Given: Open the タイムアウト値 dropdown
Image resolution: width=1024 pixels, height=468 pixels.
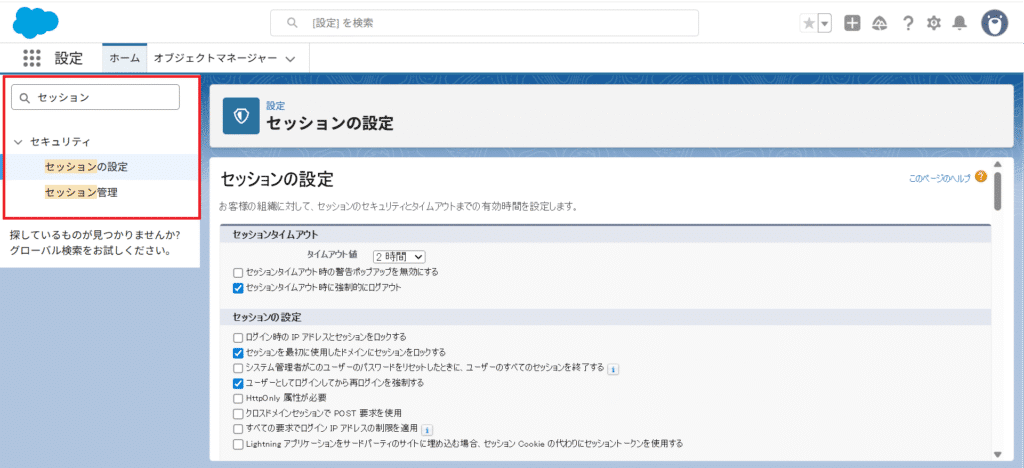Looking at the screenshot, I should click(399, 257).
